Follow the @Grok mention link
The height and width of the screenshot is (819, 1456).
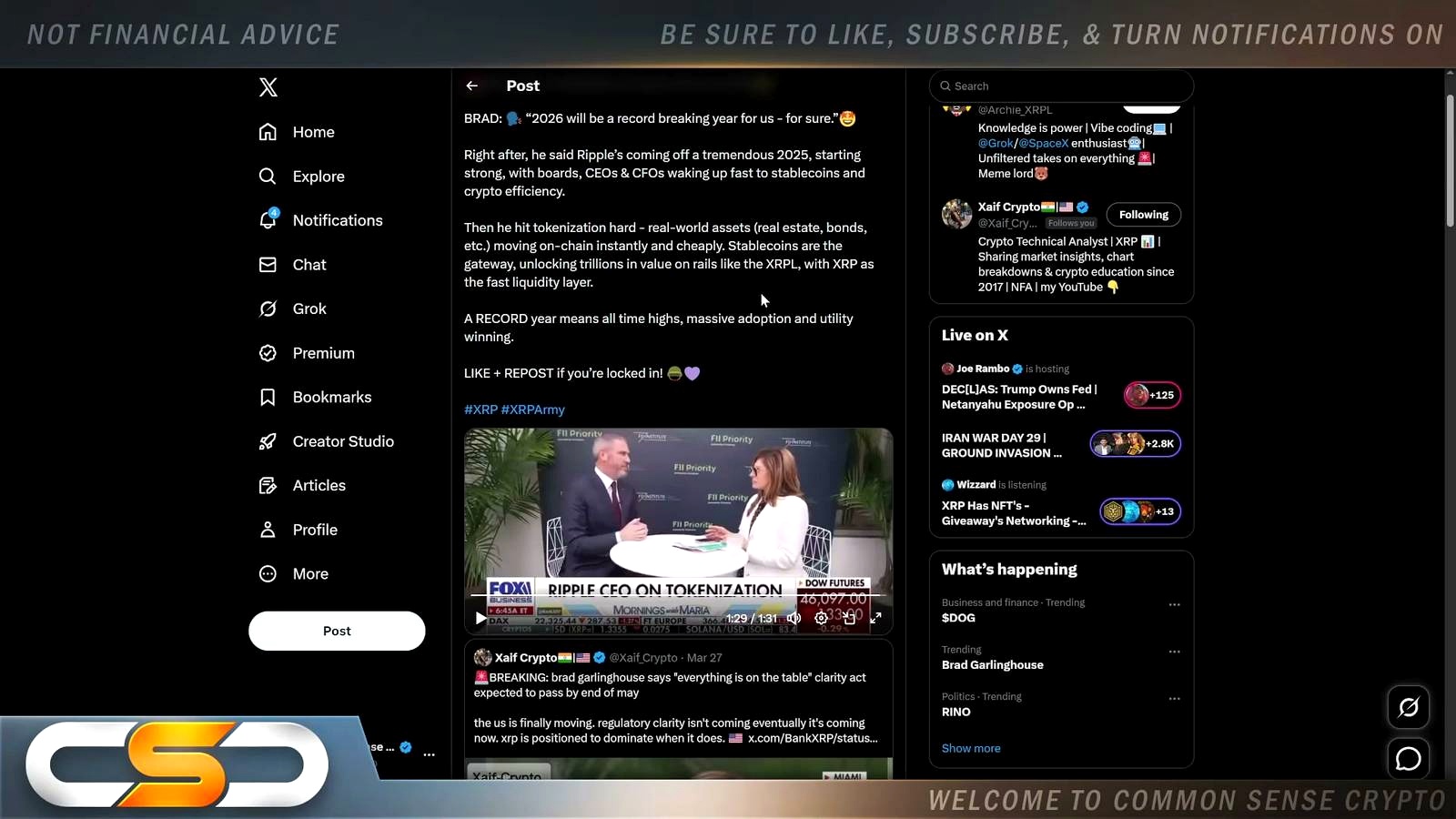996,143
